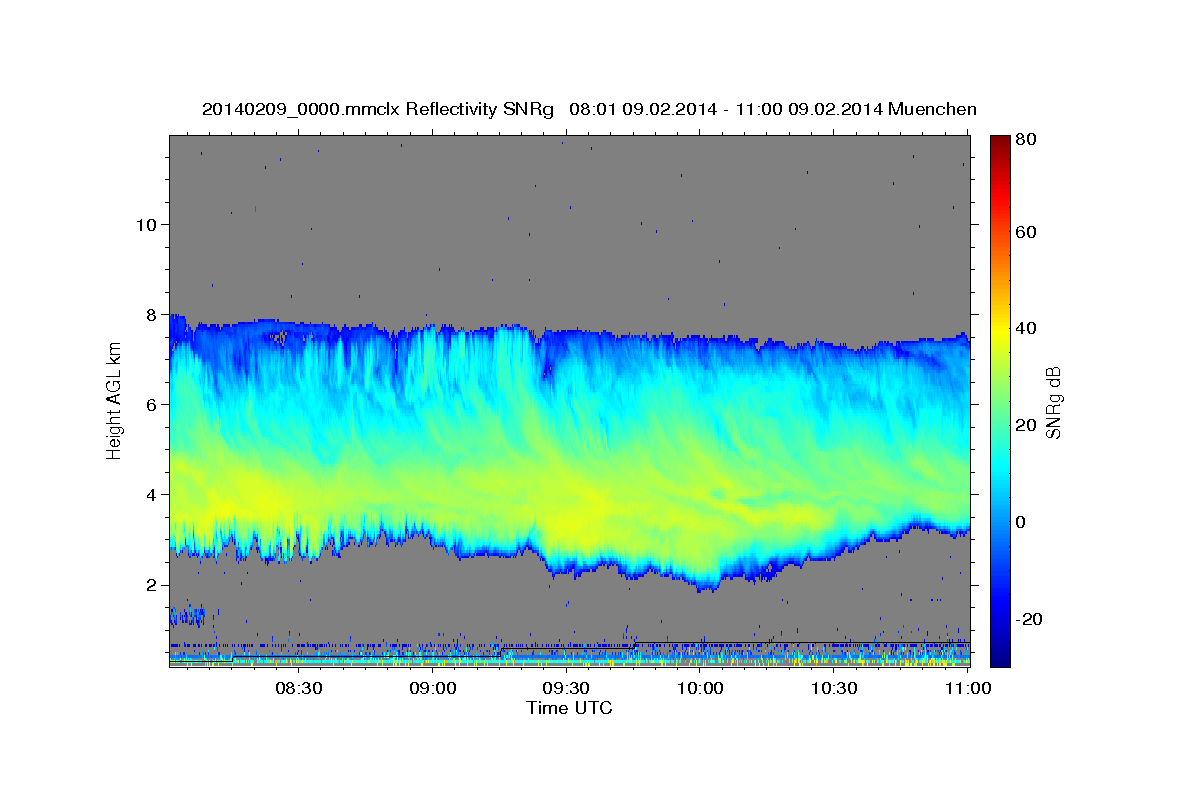Click the 10:30 time tick label

834,689
